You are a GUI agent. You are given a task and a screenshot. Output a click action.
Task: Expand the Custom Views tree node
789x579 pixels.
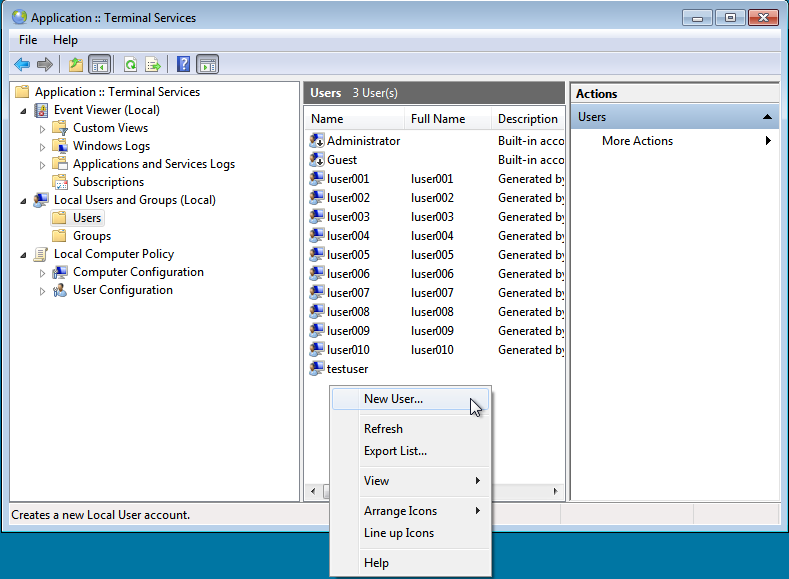click(x=42, y=129)
